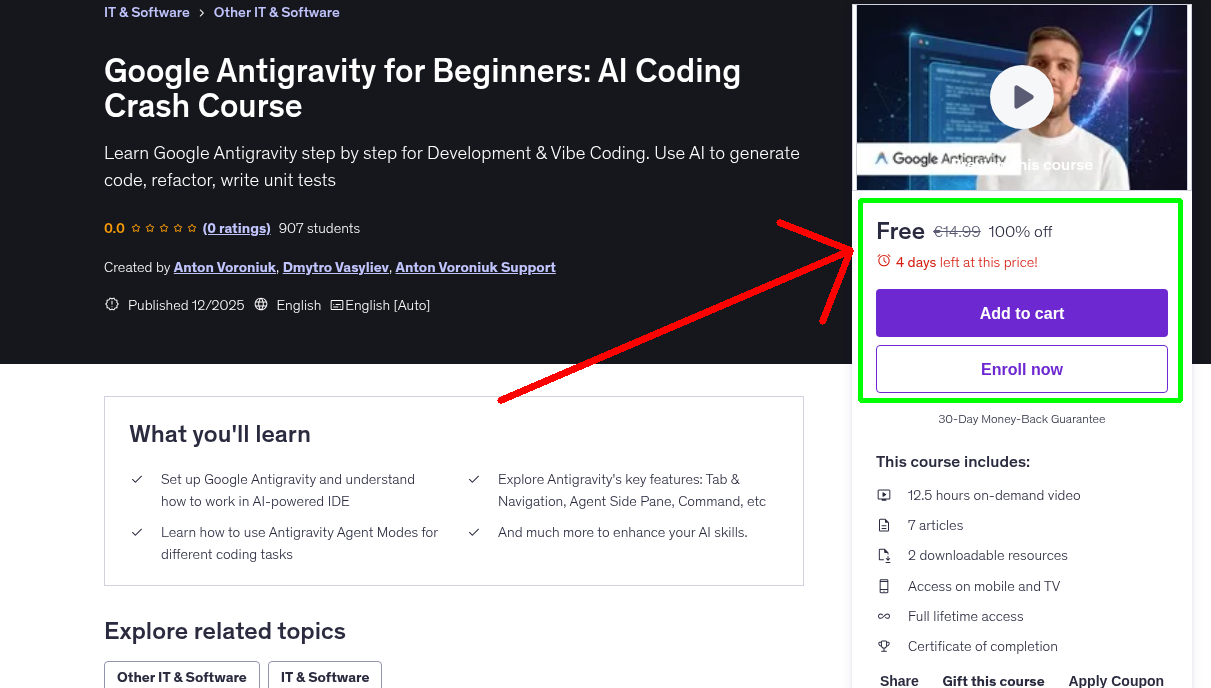This screenshot has width=1211, height=688.
Task: Click the globe icon next to English
Action: point(260,305)
